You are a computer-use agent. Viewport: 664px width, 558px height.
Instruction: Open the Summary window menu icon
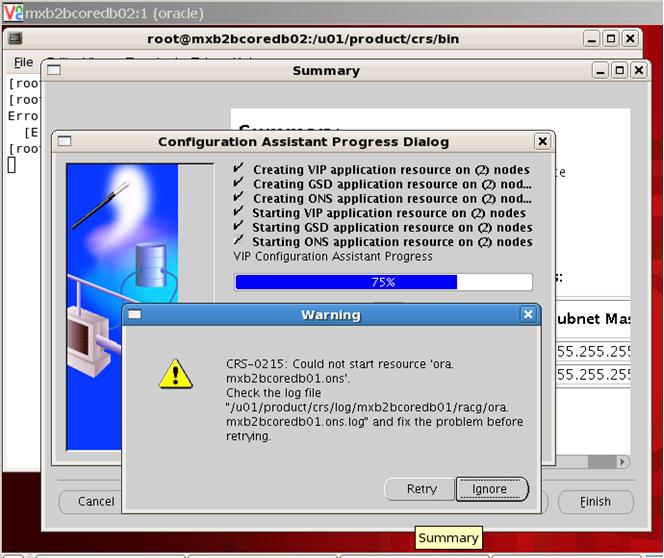click(x=54, y=70)
